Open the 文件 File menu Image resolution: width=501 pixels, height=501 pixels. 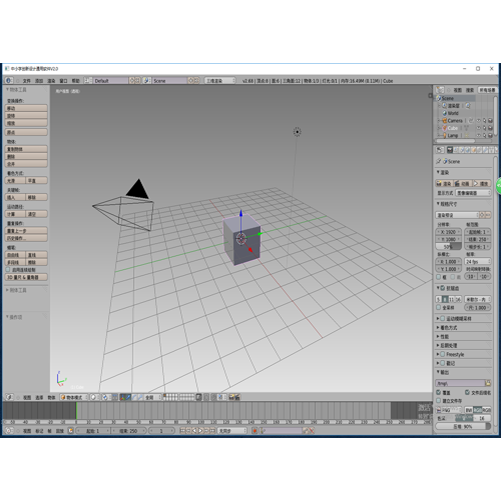[x=27, y=80]
